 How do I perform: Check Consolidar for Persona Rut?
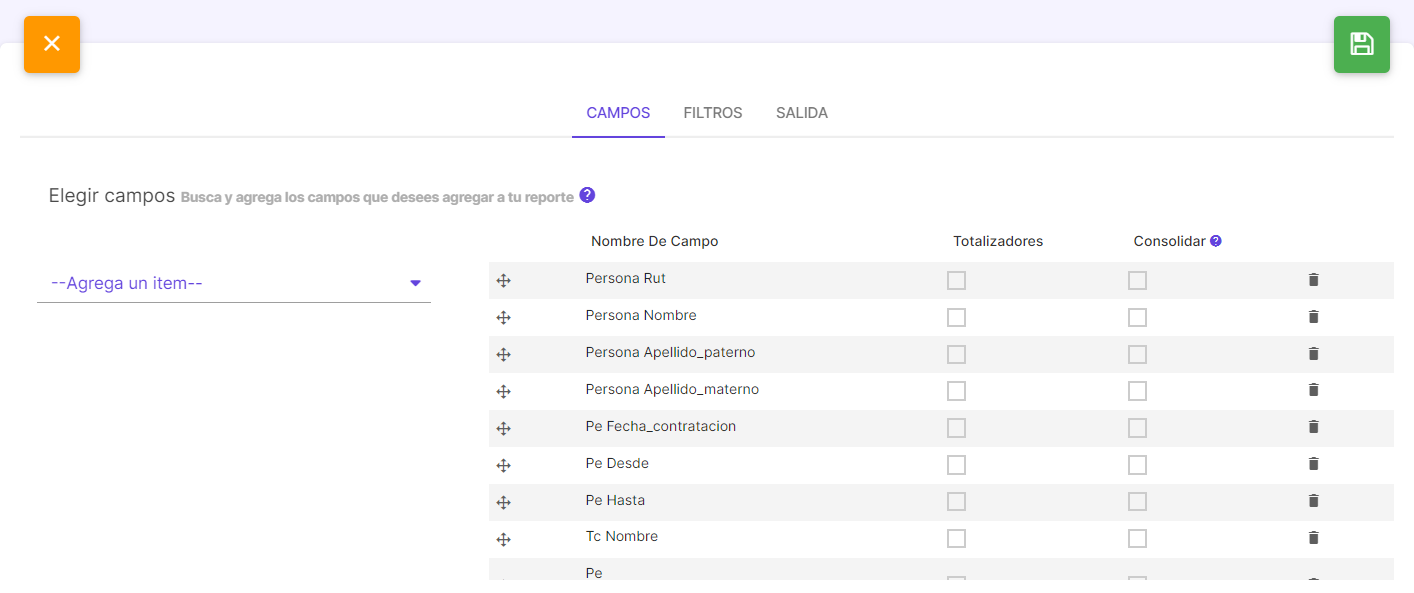tap(1137, 281)
